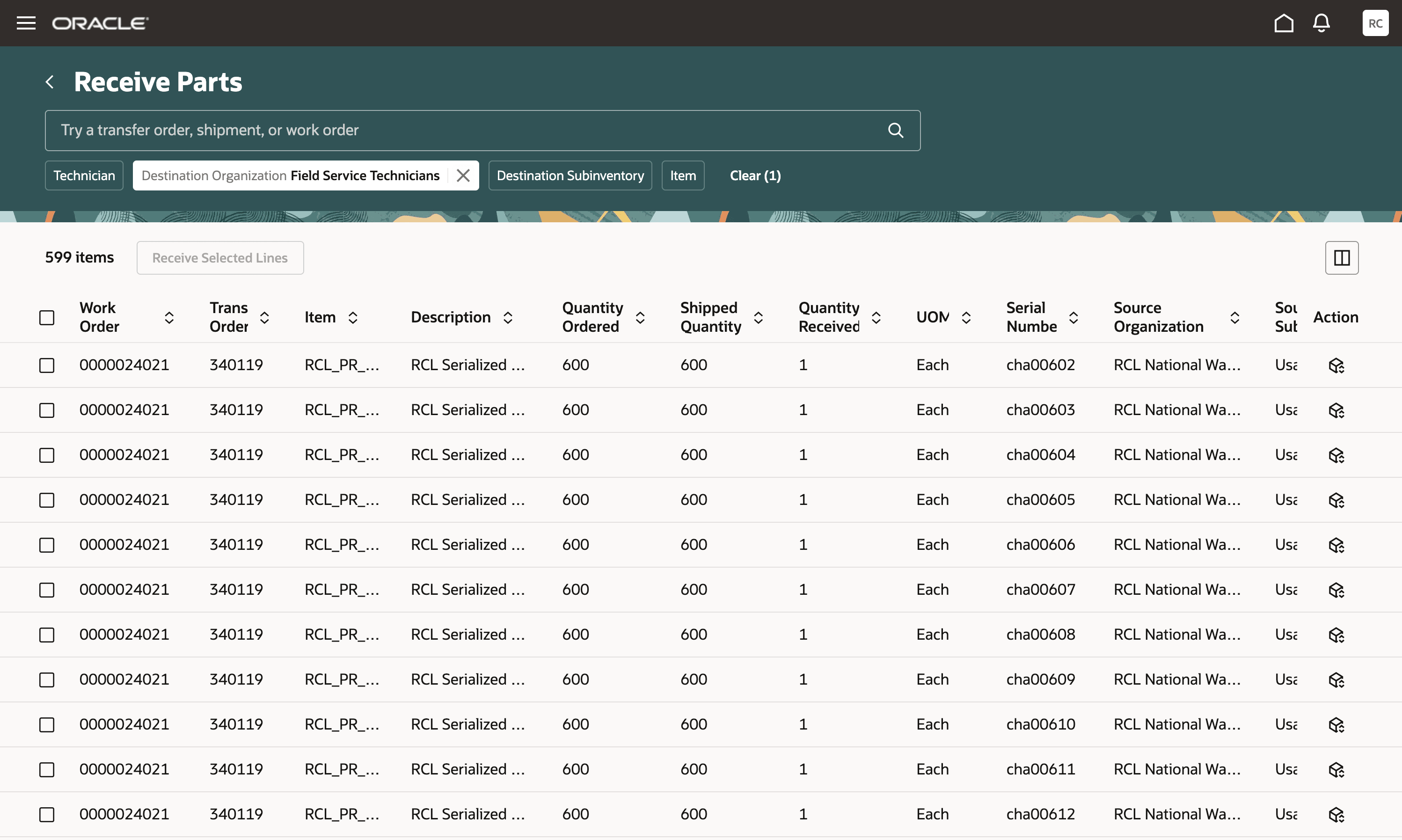
Task: Sort by the Source Organization column arrows
Action: click(x=1235, y=318)
